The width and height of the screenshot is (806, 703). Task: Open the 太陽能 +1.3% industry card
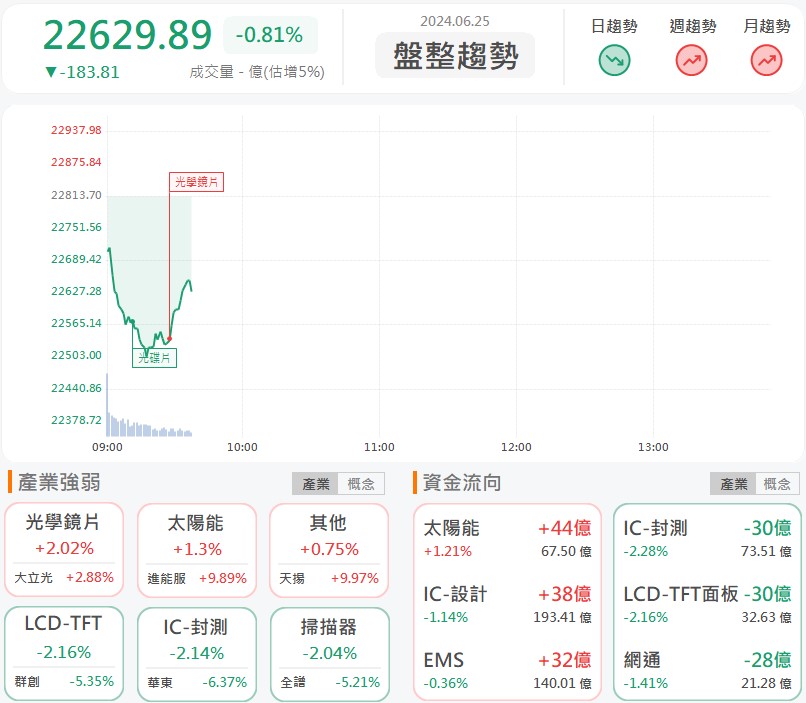coord(197,550)
